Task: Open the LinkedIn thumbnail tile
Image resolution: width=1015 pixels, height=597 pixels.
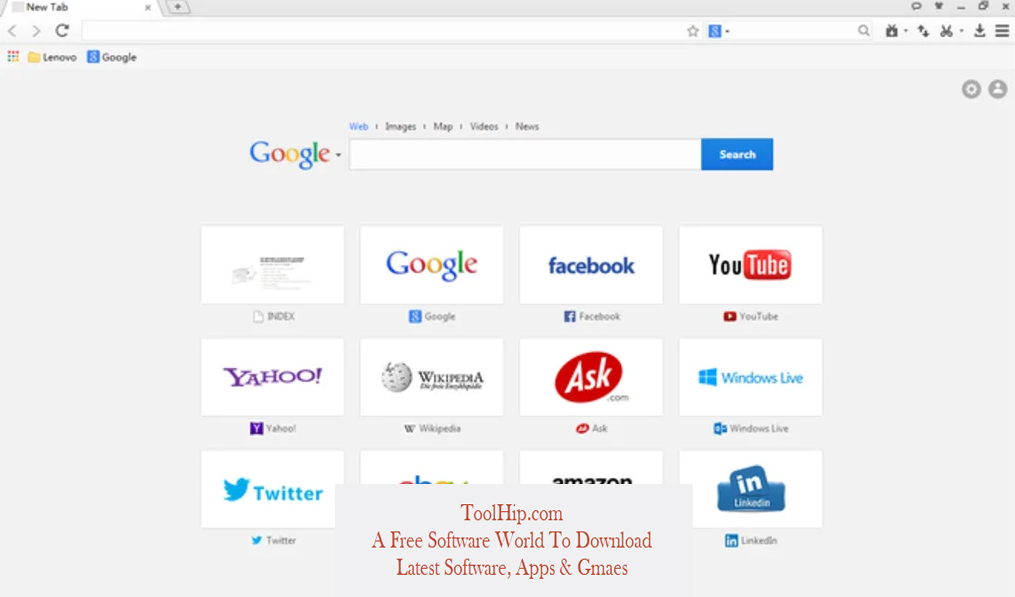Action: point(751,489)
